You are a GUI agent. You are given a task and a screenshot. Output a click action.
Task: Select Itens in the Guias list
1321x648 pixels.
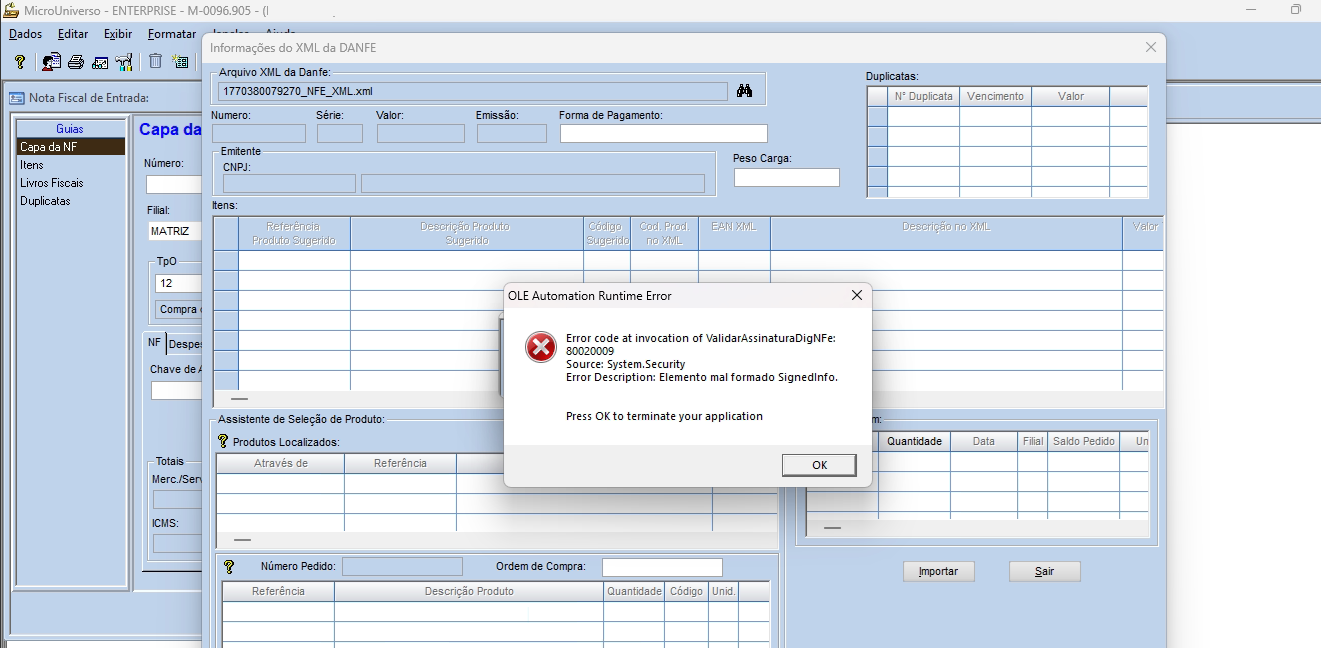32,165
